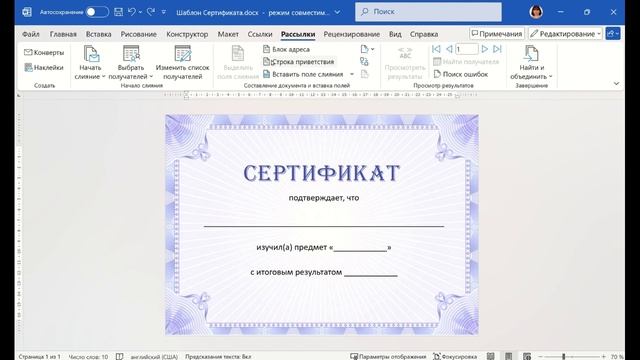The image size is (640, 360).
Task: Click the Поиск ошибок button
Action: click(x=461, y=74)
